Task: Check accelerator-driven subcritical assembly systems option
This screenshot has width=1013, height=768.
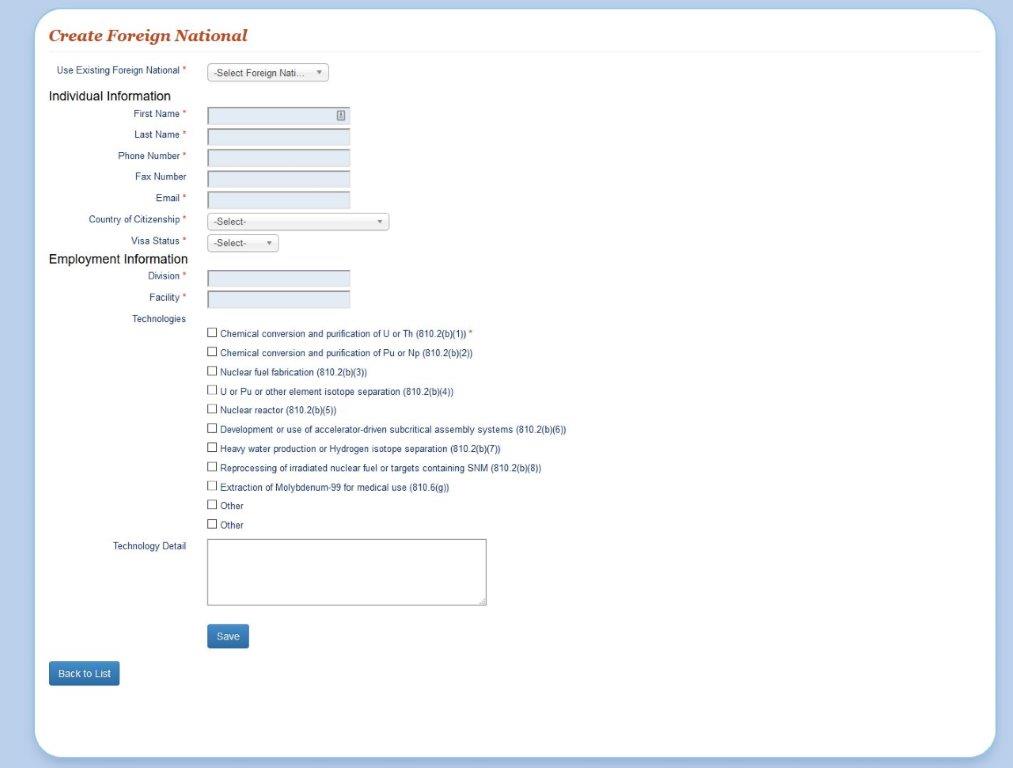Action: [212, 428]
